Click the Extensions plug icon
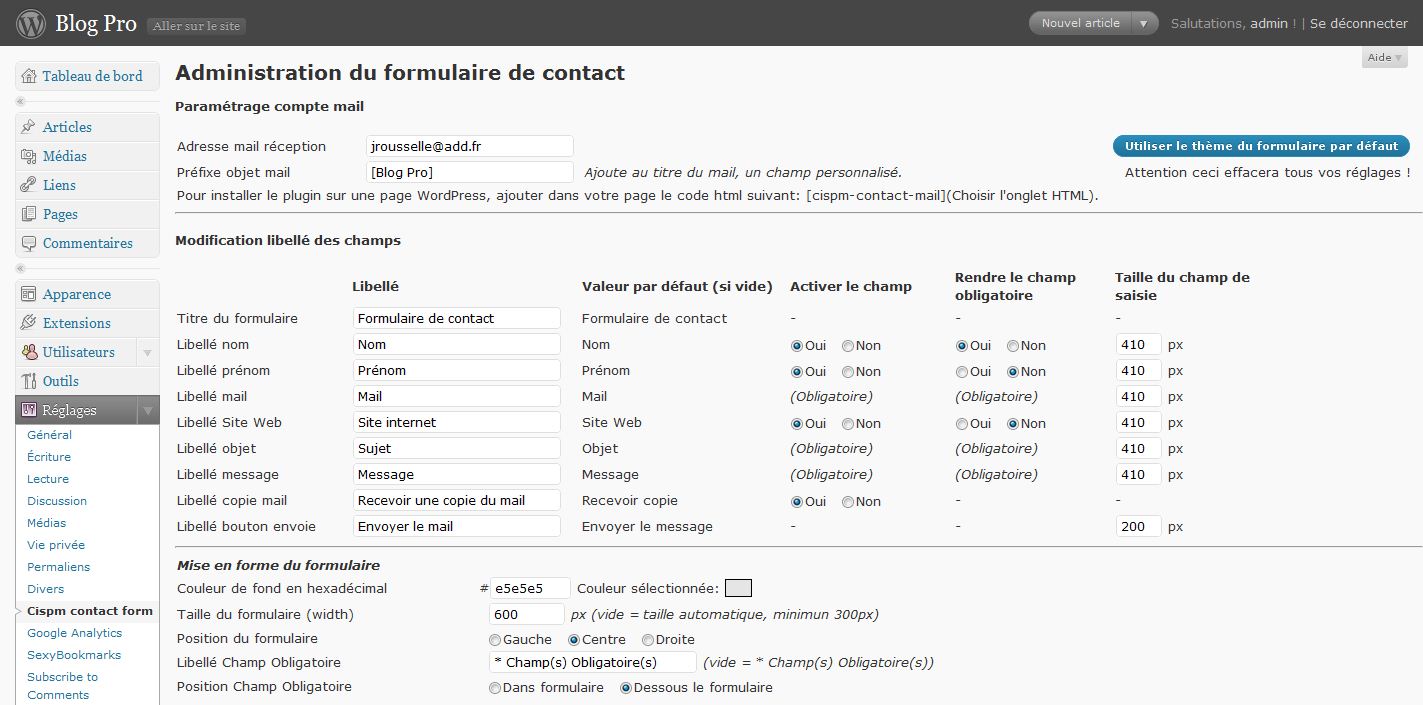Screen dimensions: 1423x705 [x=28, y=323]
